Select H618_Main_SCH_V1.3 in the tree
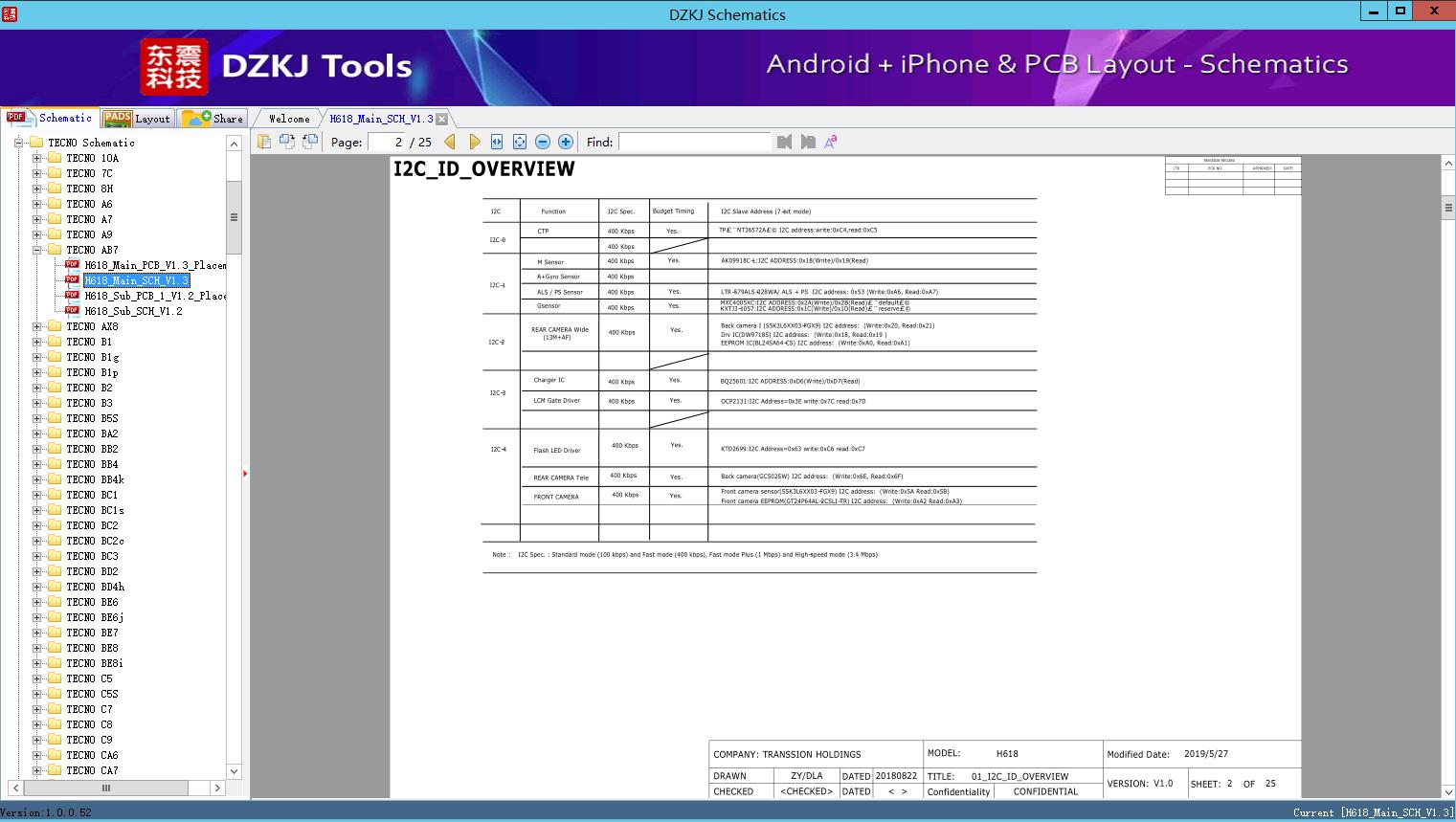The image size is (1456, 822). tap(137, 280)
